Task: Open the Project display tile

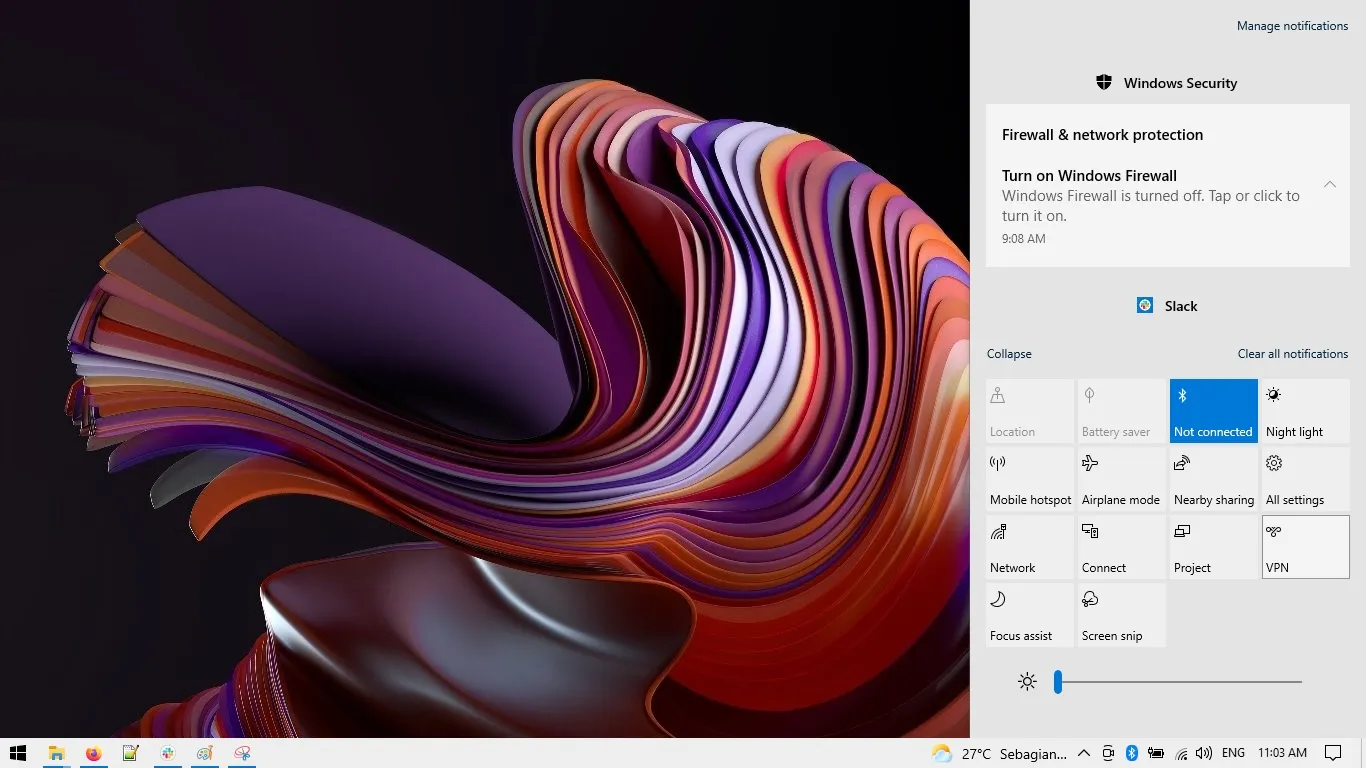Action: (1213, 547)
